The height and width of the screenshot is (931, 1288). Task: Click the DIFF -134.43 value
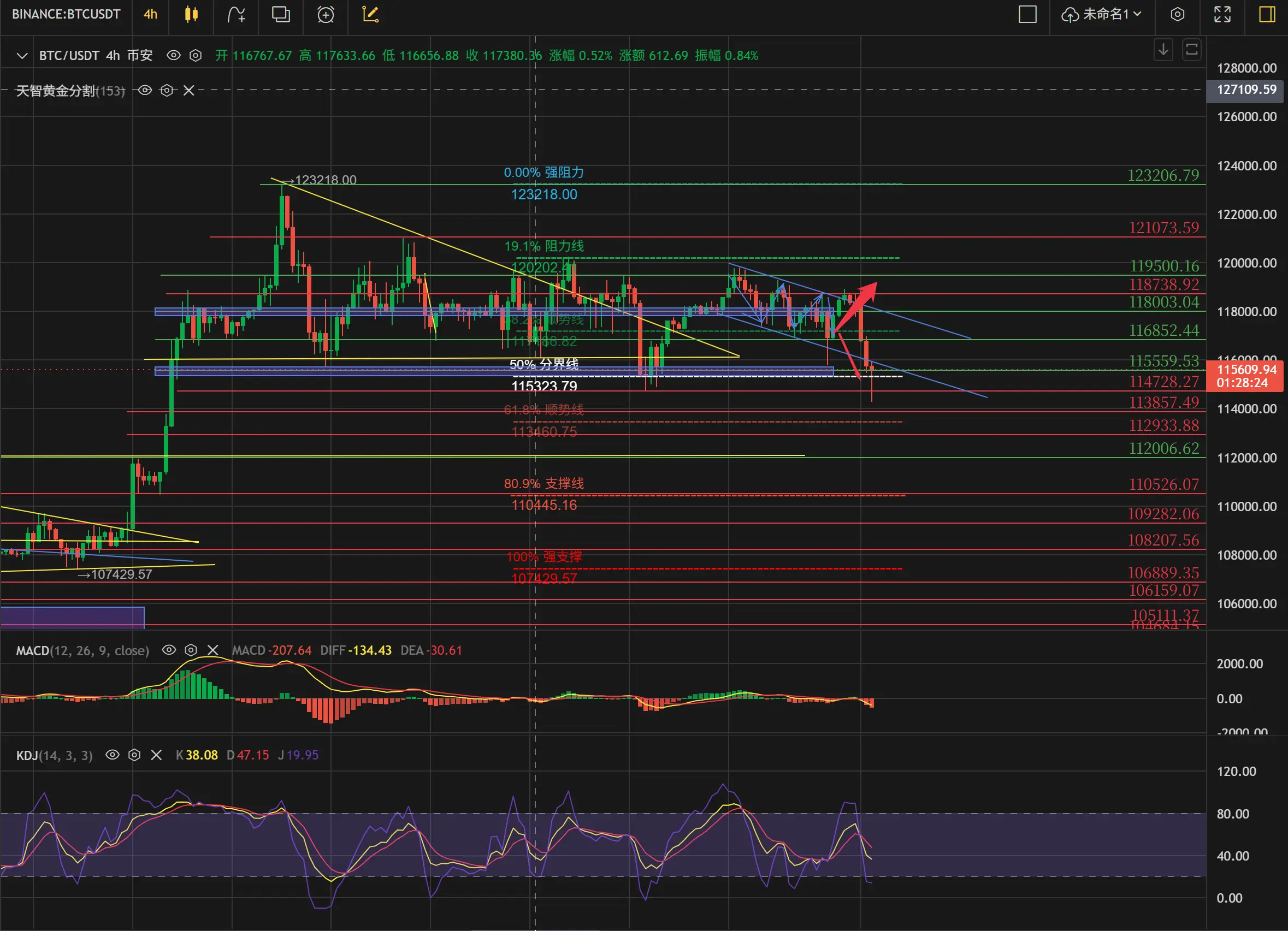pos(356,650)
